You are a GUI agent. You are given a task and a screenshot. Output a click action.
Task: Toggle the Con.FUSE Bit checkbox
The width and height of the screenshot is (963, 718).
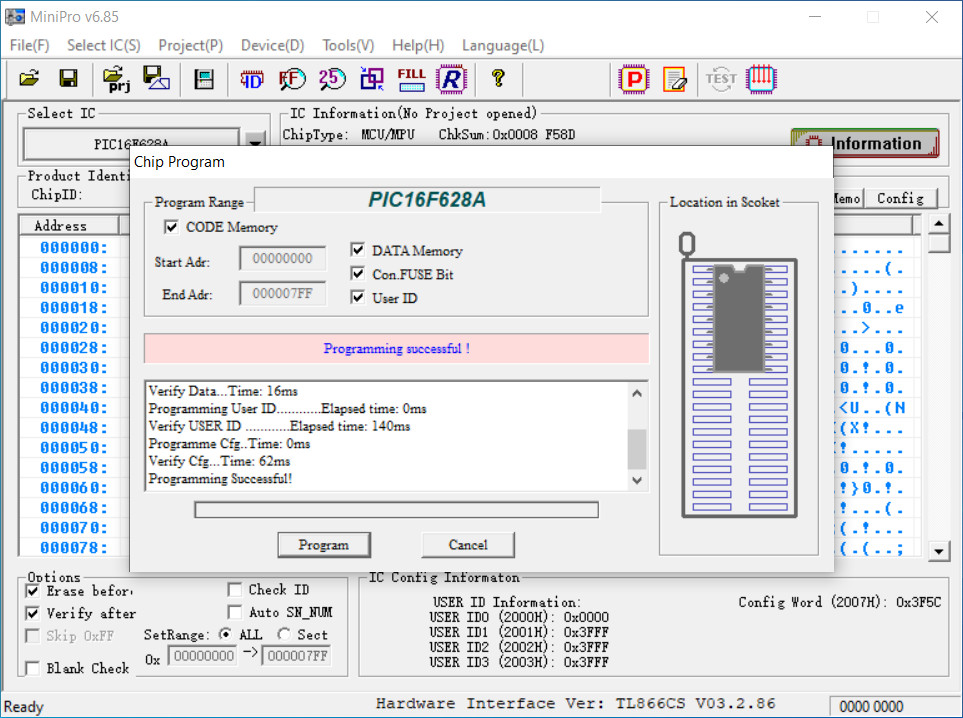pyautogui.click(x=357, y=273)
